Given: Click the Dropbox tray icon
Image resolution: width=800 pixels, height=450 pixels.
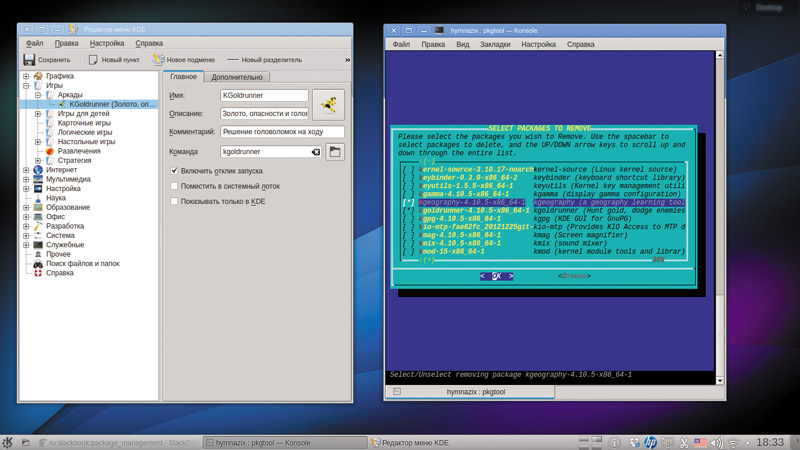Looking at the screenshot, I should point(634,443).
